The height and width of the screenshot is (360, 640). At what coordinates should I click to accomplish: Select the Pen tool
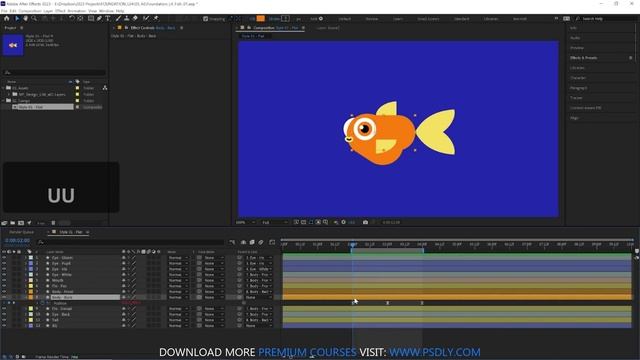[x=99, y=18]
